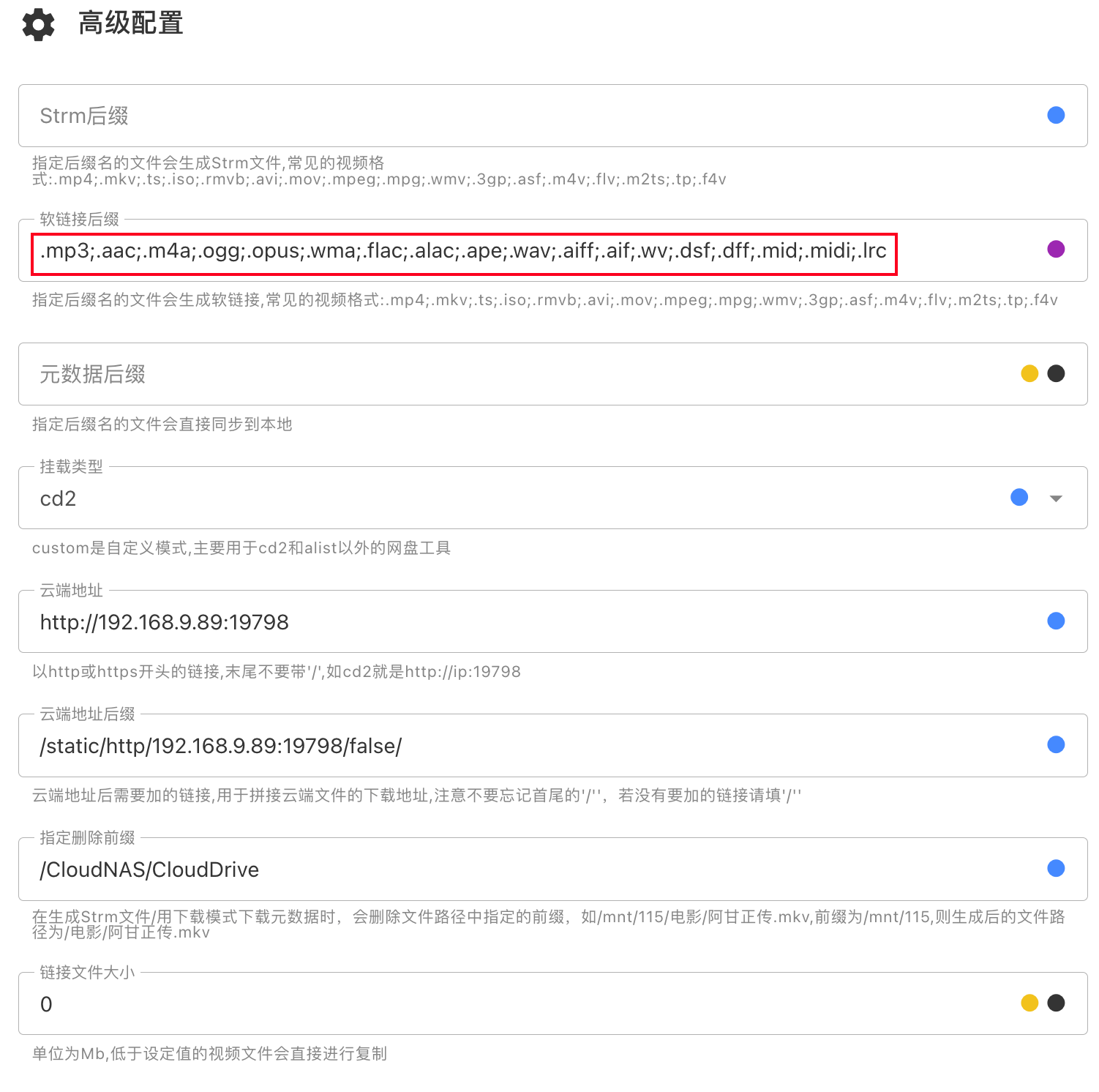Viewport: 1099px width, 1092px height.
Task: Focus the empty 元数据后缀 input field
Action: (512, 374)
